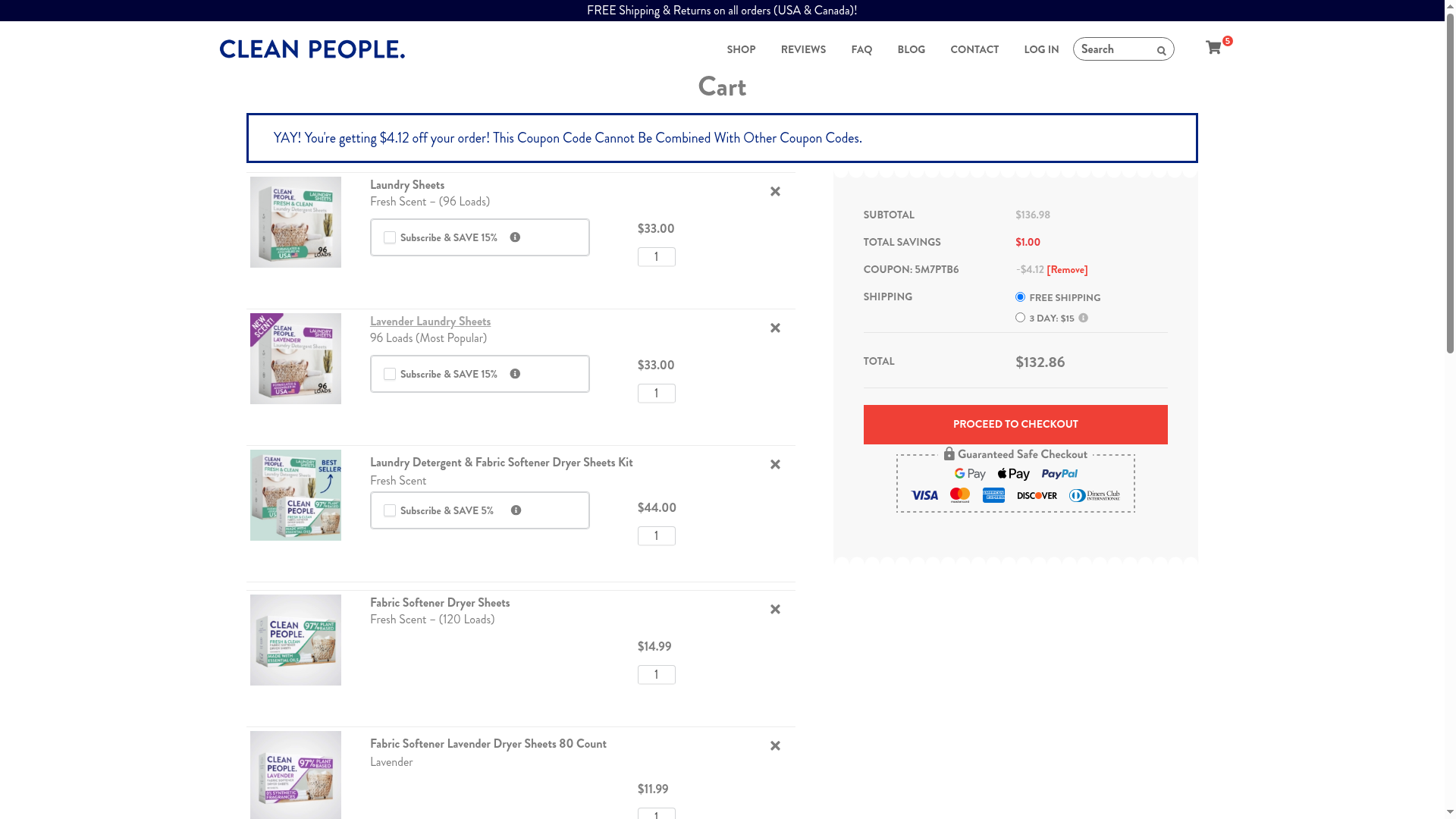1456x819 pixels.
Task: Click the Mastercard icon
Action: click(x=960, y=495)
